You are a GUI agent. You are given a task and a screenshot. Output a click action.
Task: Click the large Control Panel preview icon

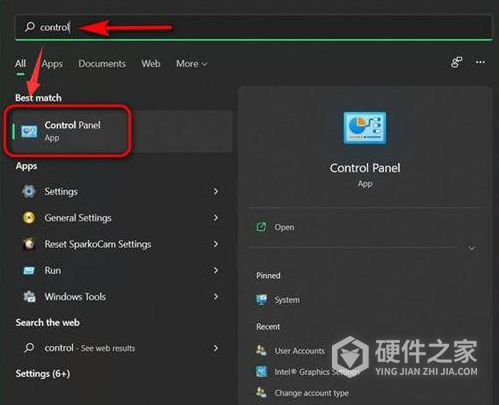(365, 128)
